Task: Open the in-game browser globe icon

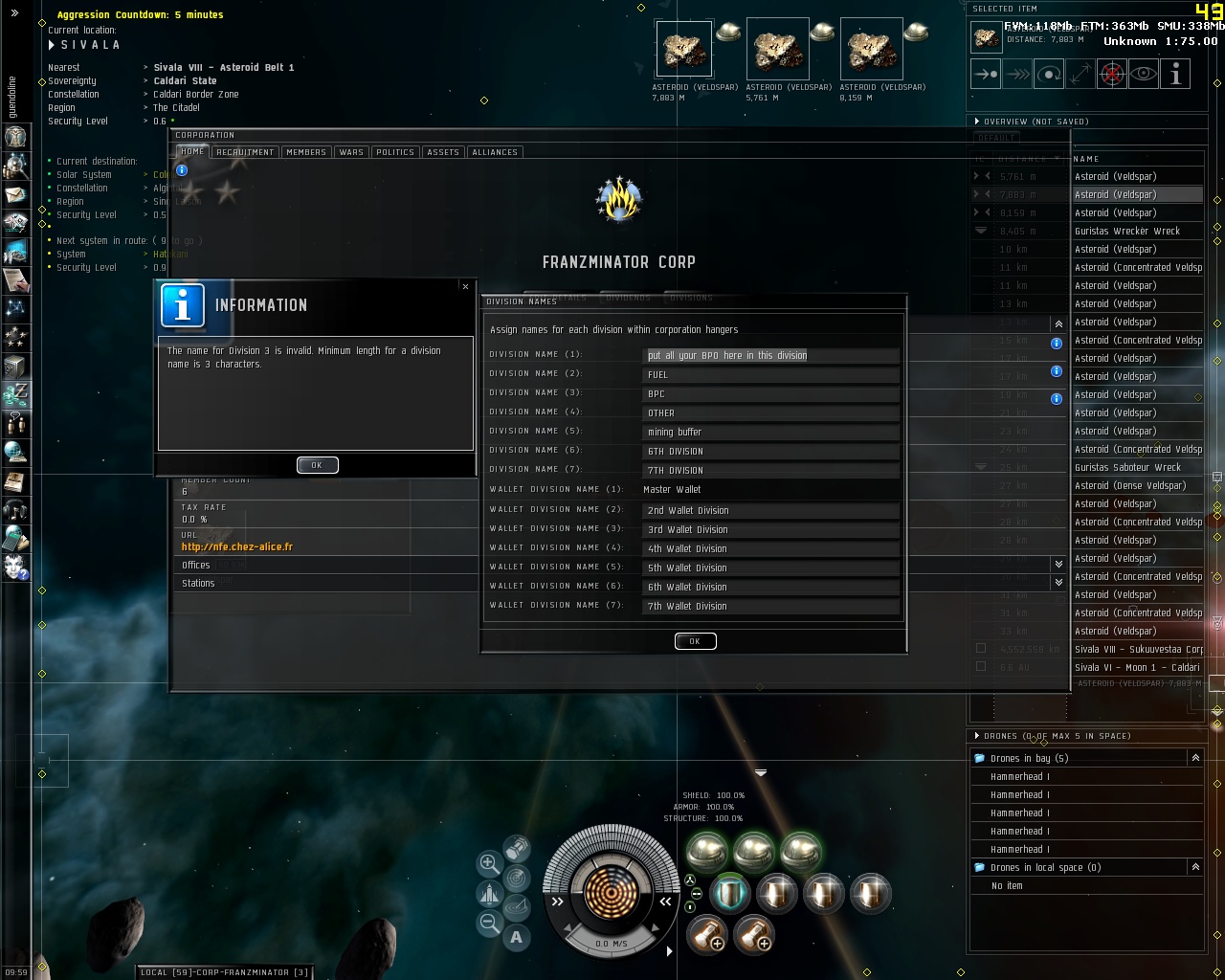Action: click(x=15, y=452)
